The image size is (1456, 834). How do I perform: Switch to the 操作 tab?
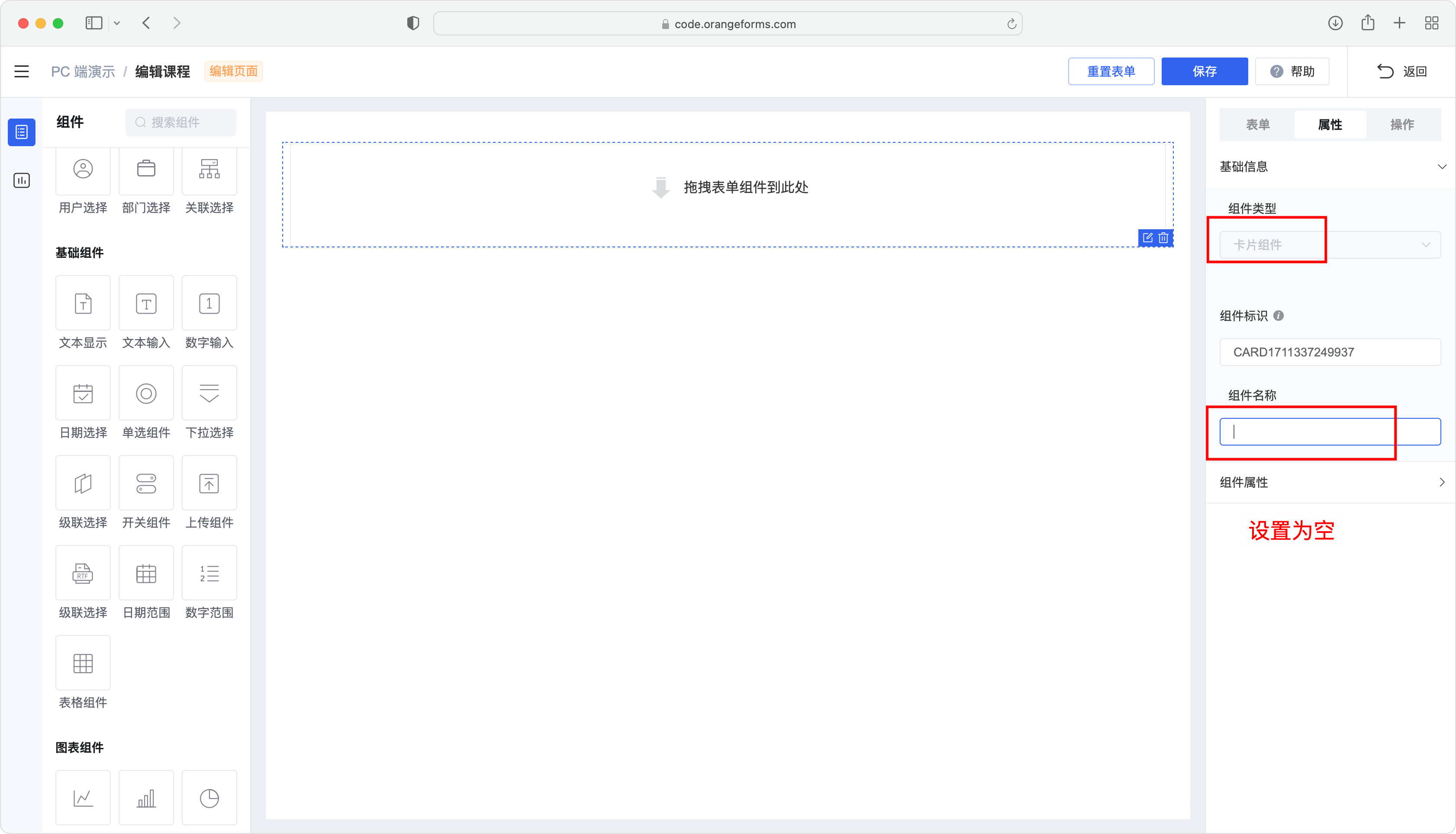(1402, 124)
